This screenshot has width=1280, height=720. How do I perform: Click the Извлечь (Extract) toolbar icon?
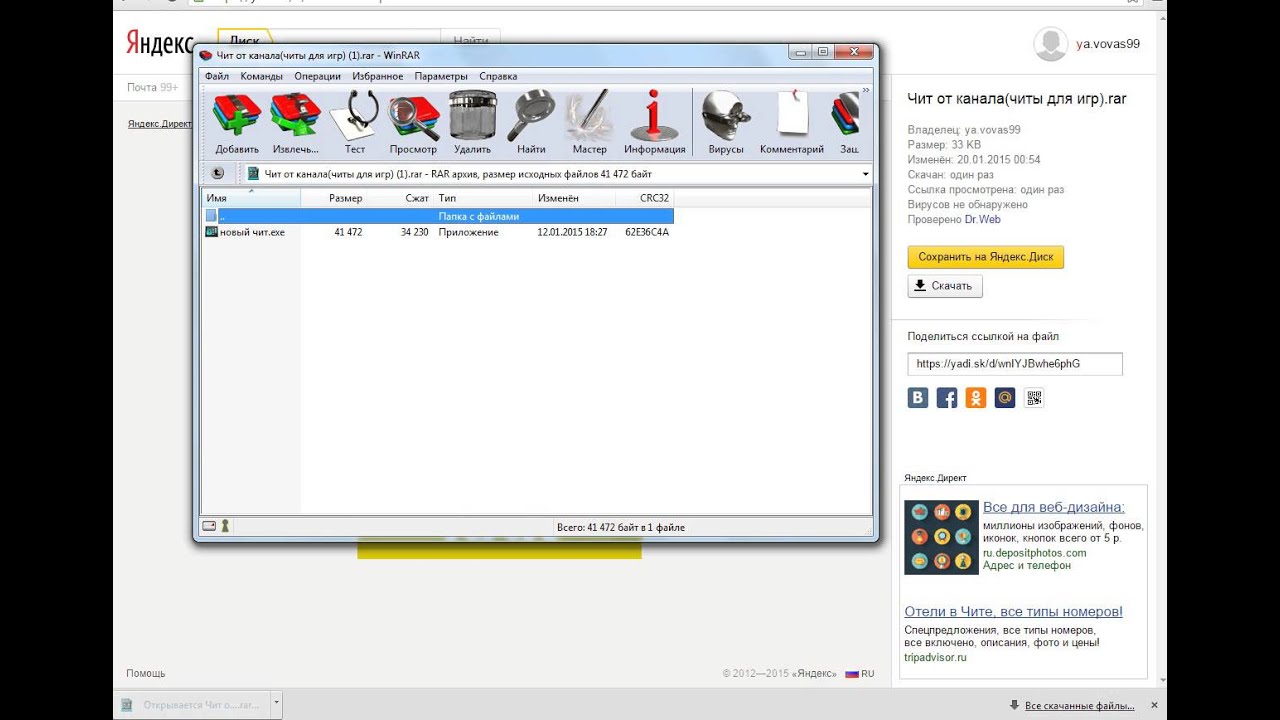click(x=296, y=122)
